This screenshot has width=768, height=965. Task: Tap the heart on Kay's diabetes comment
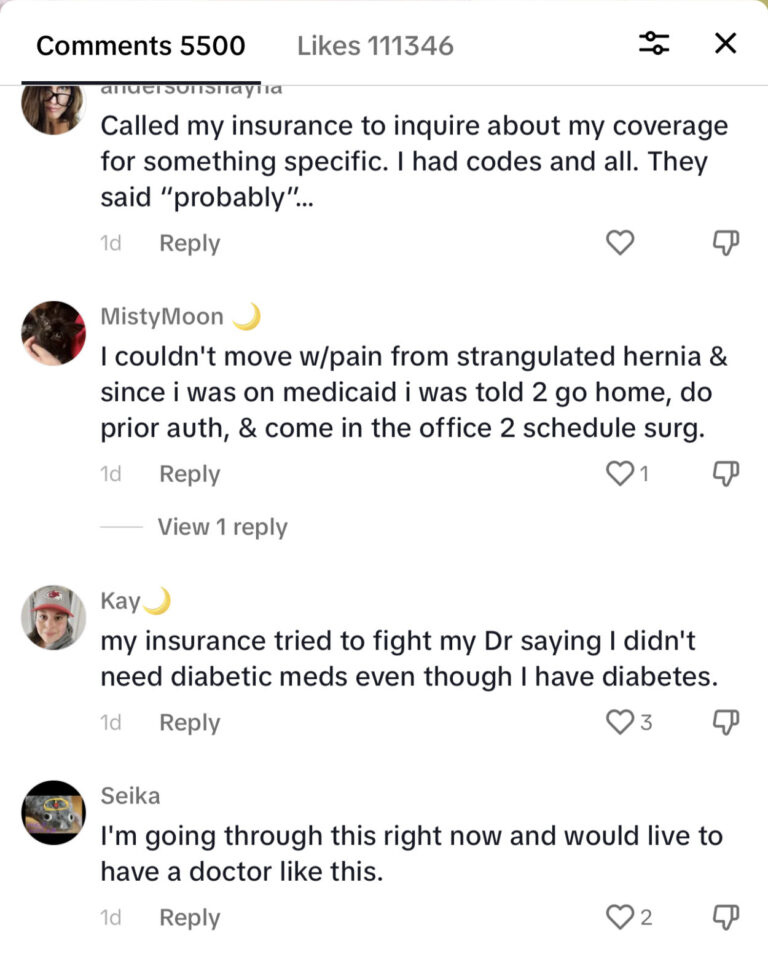(x=618, y=720)
